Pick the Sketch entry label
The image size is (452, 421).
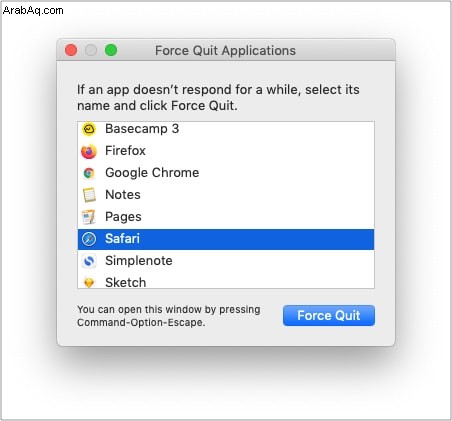point(126,282)
